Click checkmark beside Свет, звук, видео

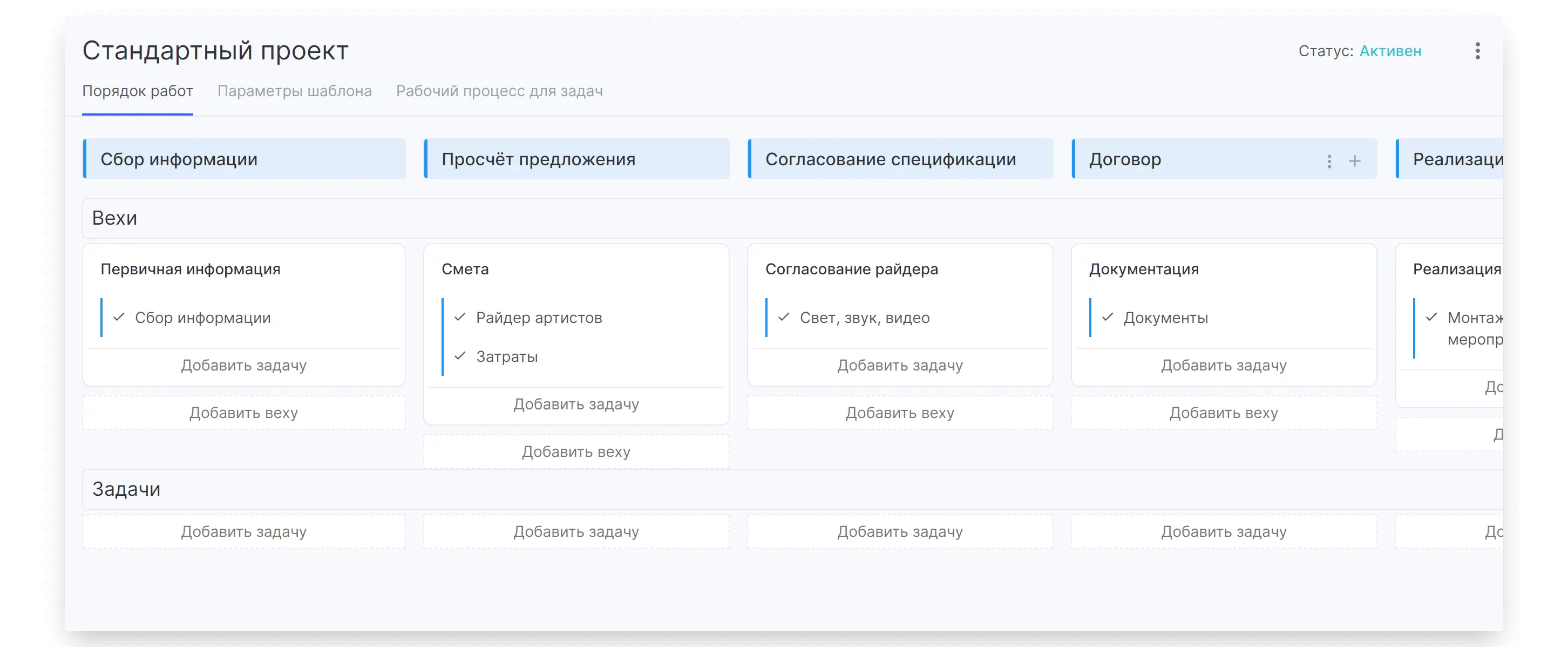pyautogui.click(x=784, y=318)
